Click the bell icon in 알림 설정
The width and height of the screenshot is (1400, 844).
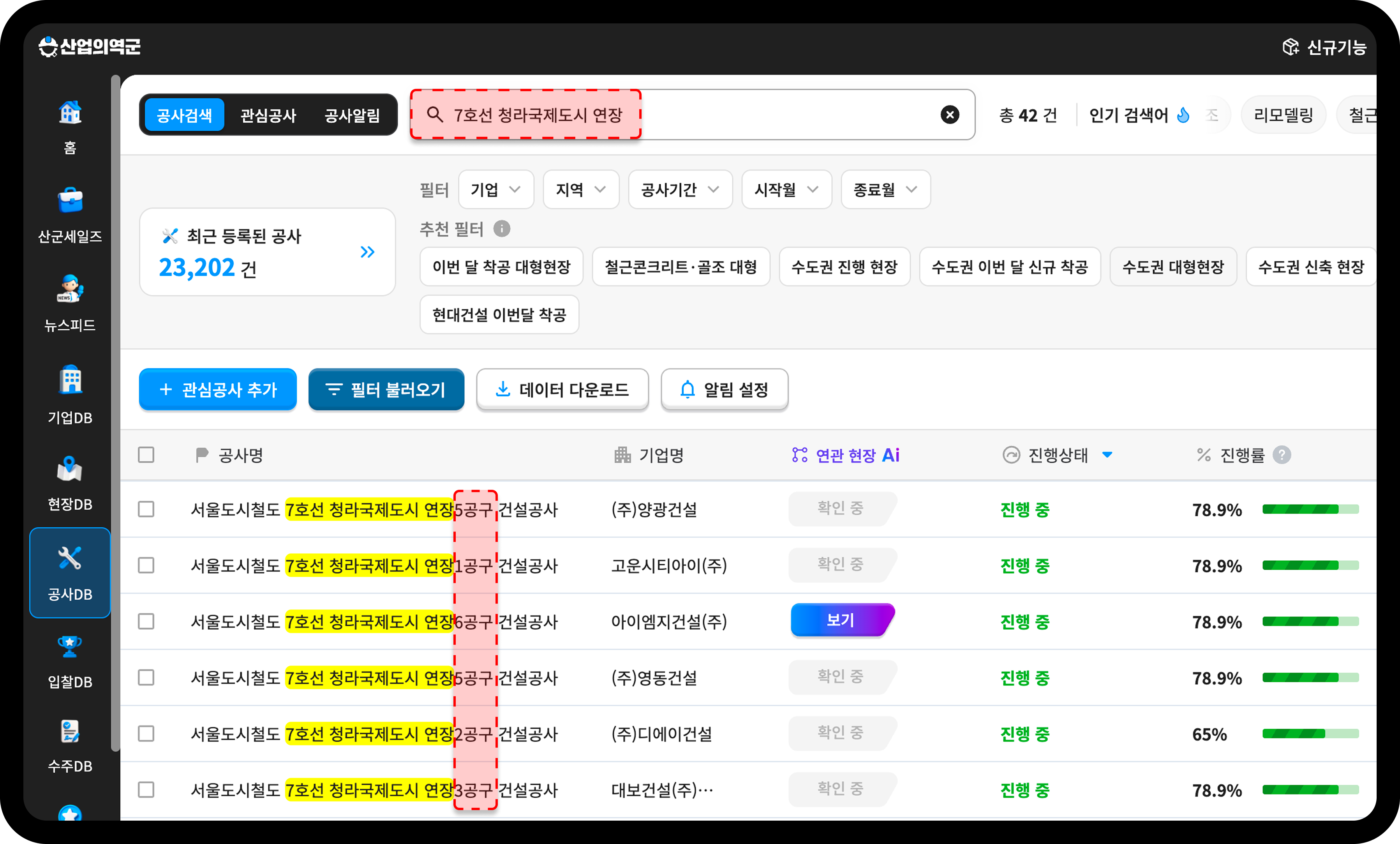(687, 389)
